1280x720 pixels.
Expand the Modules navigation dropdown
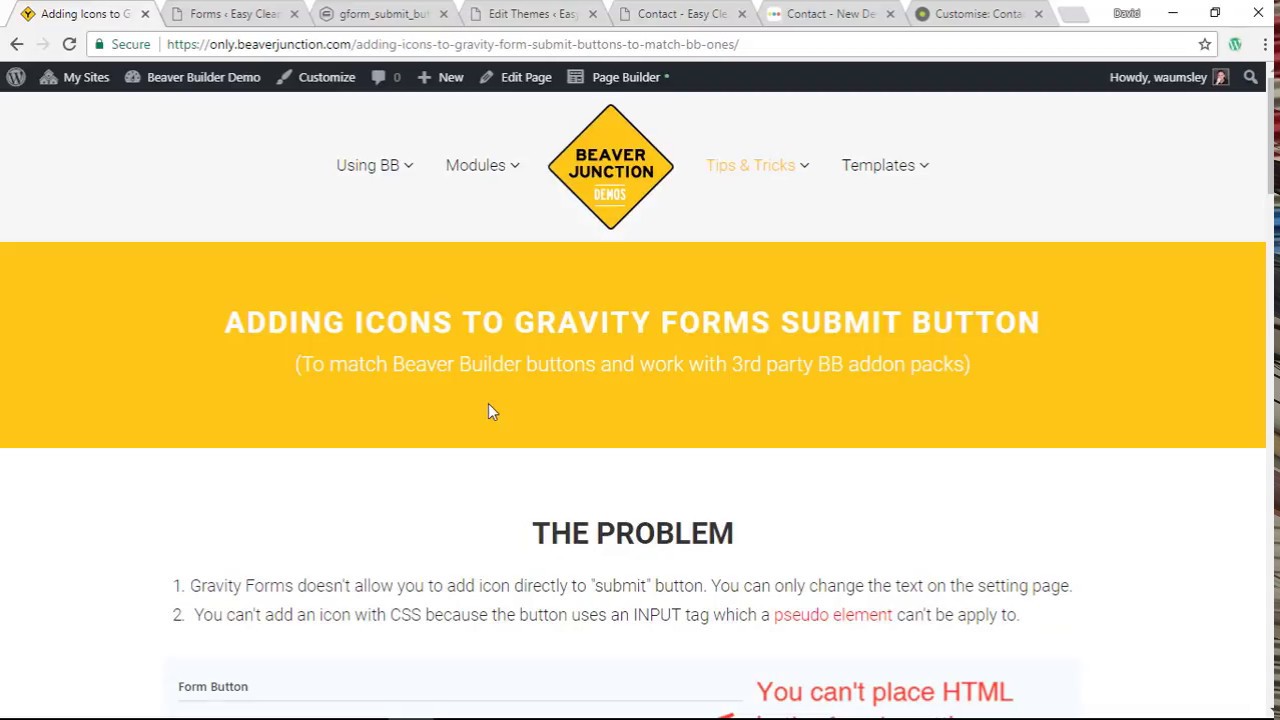(483, 165)
